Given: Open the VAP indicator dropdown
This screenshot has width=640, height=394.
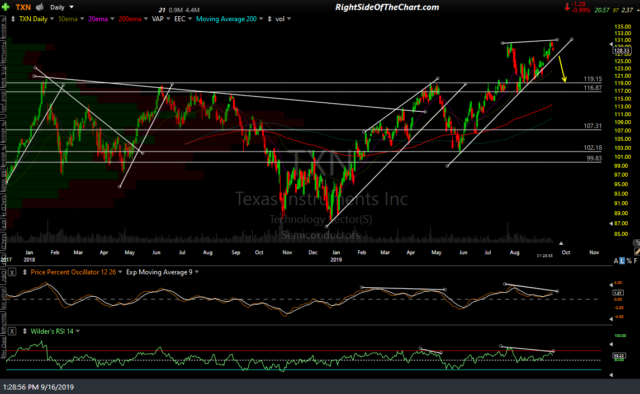Looking at the screenshot, I should pyautogui.click(x=168, y=19).
